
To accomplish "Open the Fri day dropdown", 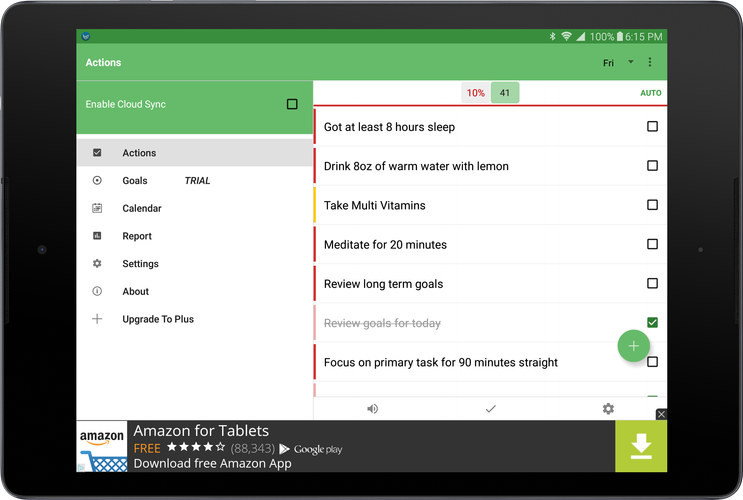I will pyautogui.click(x=618, y=63).
